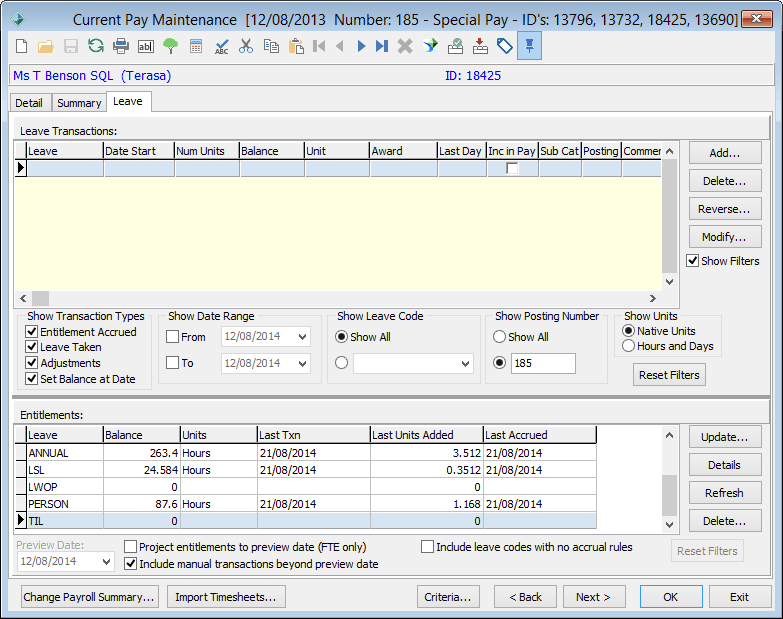
Task: Enable the To date range checkbox
Action: [x=172, y=363]
